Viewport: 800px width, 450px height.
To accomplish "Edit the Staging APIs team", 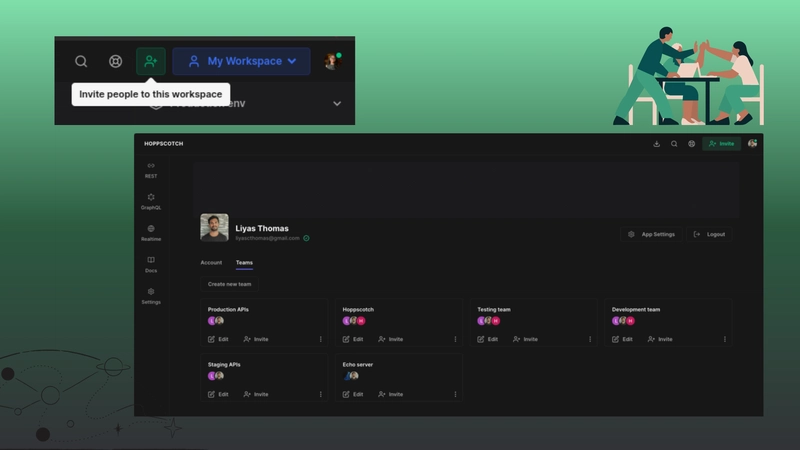I will pyautogui.click(x=218, y=394).
